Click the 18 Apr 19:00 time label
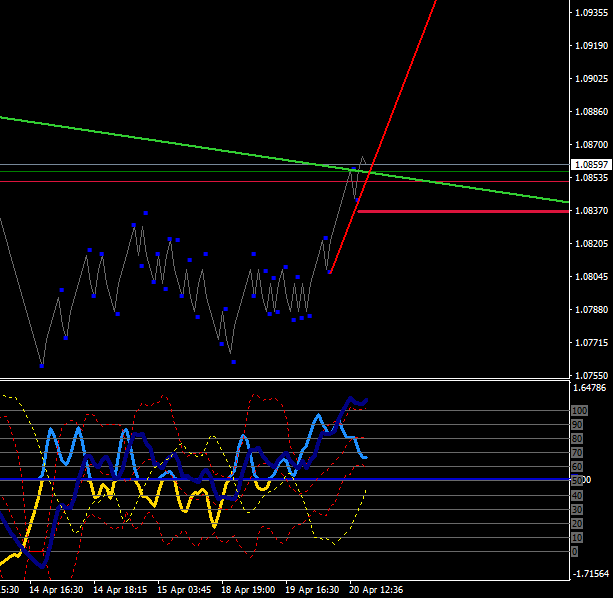Screen dimensions: 613x598 (x=248, y=589)
